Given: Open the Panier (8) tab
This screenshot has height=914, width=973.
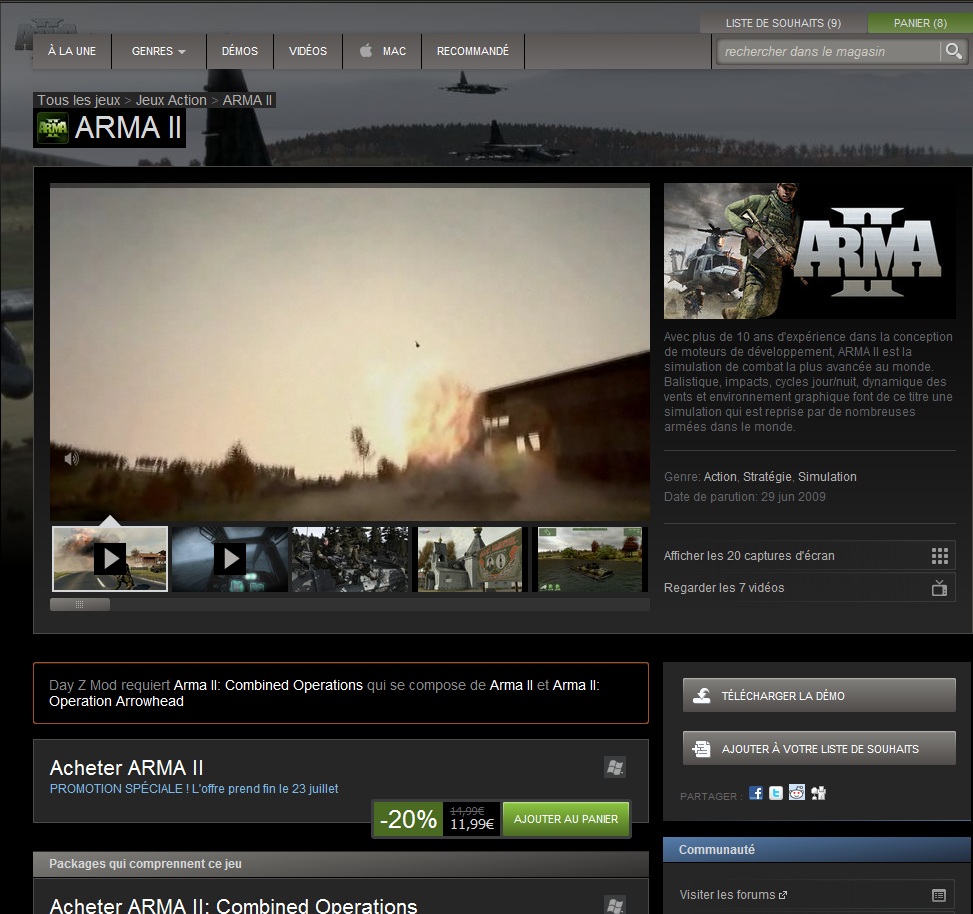Looking at the screenshot, I should tap(919, 23).
